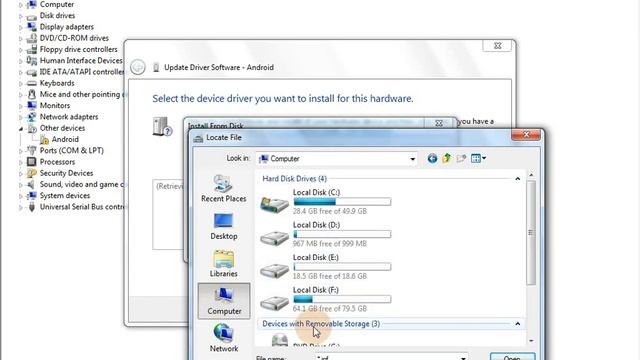Go up one folder level in Locate File
Image resolution: width=640 pixels, height=360 pixels.
coord(447,158)
